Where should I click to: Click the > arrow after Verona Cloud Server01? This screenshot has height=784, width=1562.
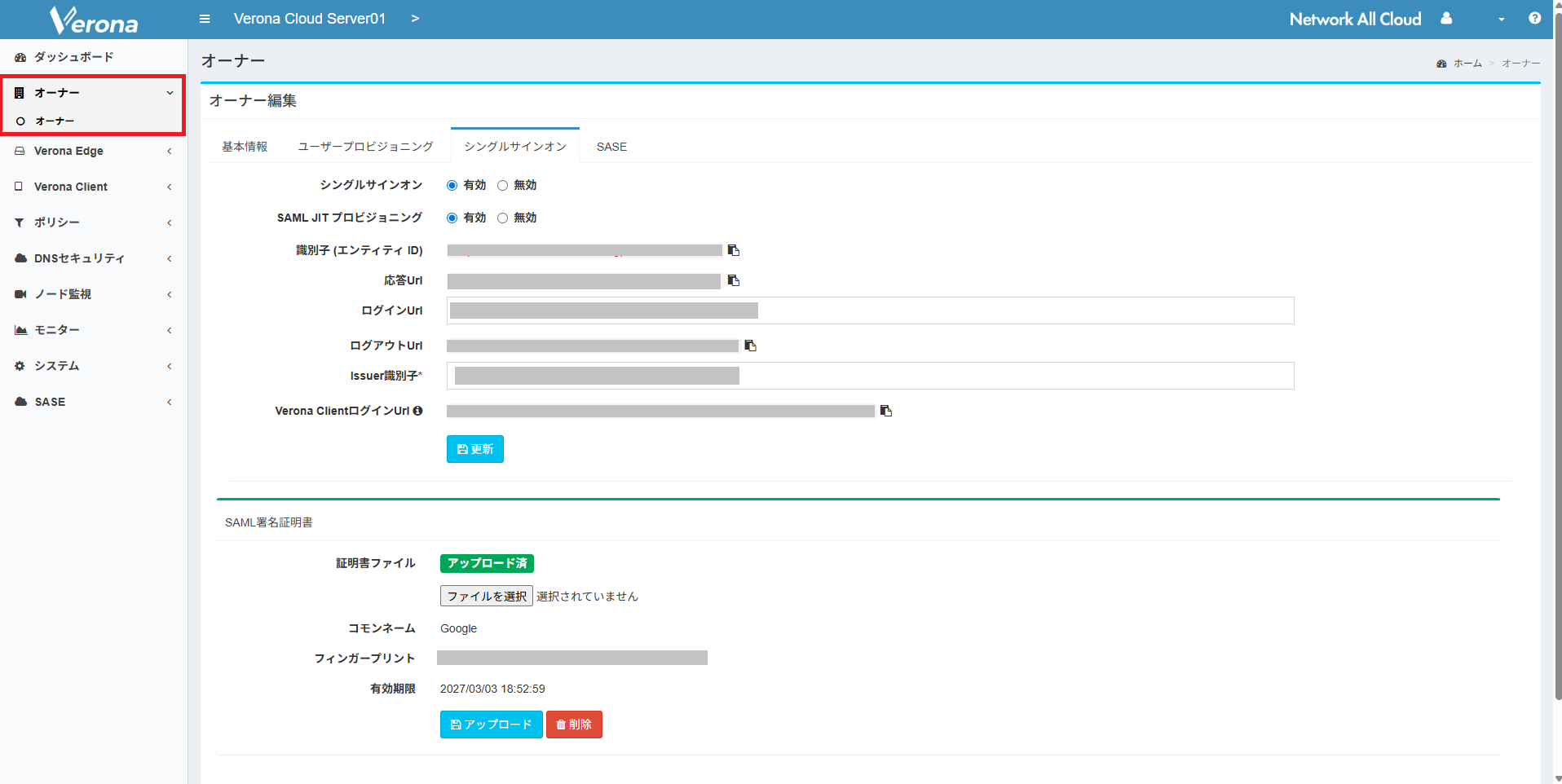pyautogui.click(x=415, y=19)
